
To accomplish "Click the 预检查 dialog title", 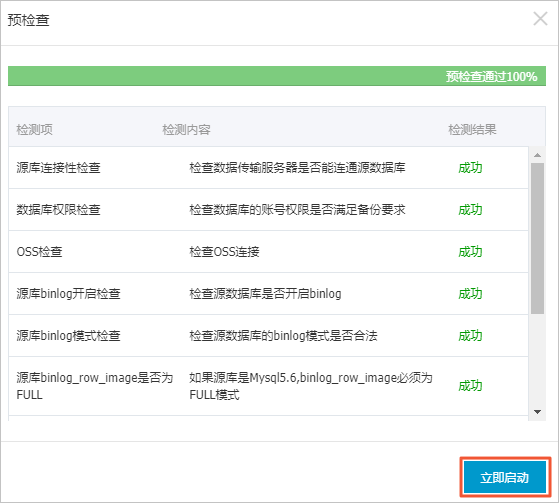I will [29, 20].
